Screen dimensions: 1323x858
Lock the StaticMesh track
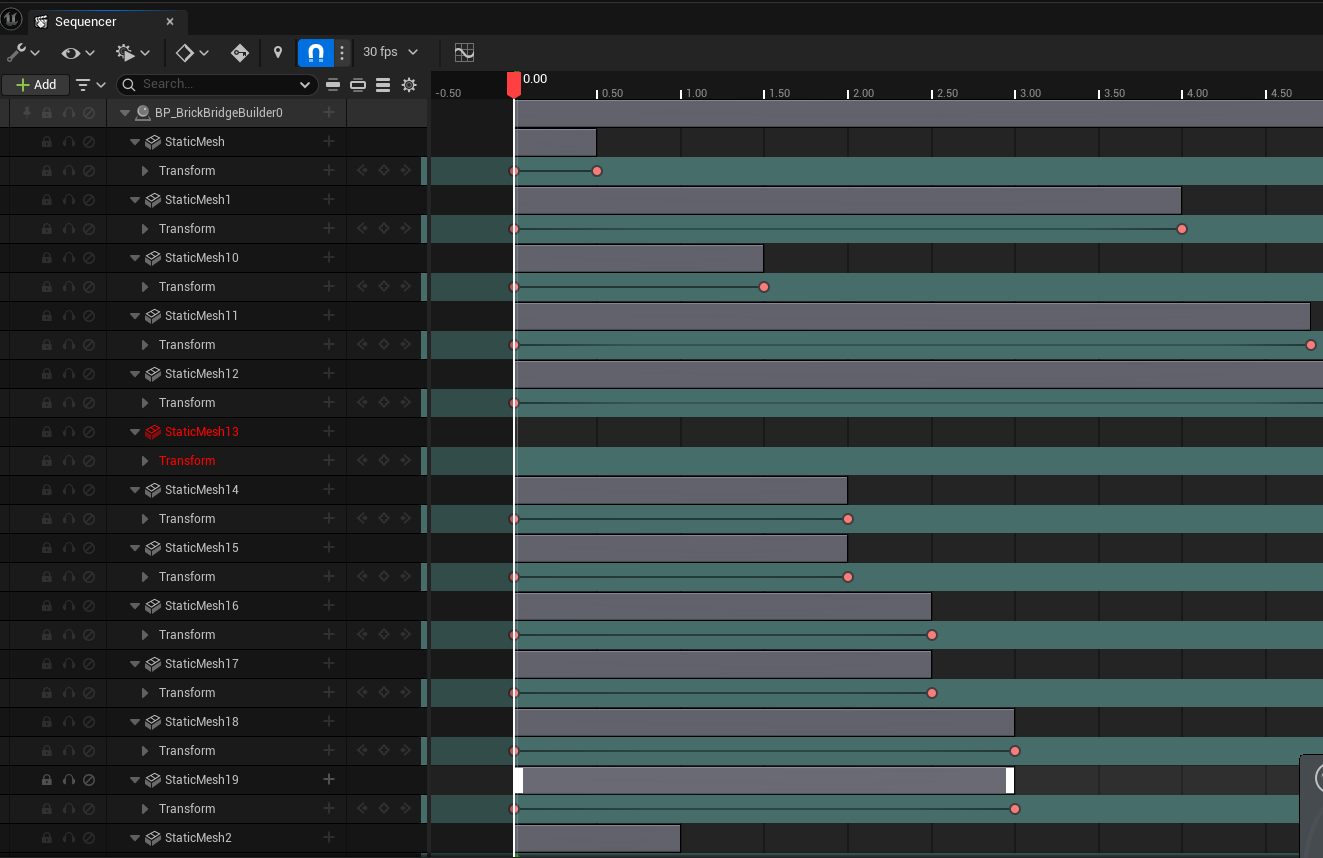pos(47,142)
